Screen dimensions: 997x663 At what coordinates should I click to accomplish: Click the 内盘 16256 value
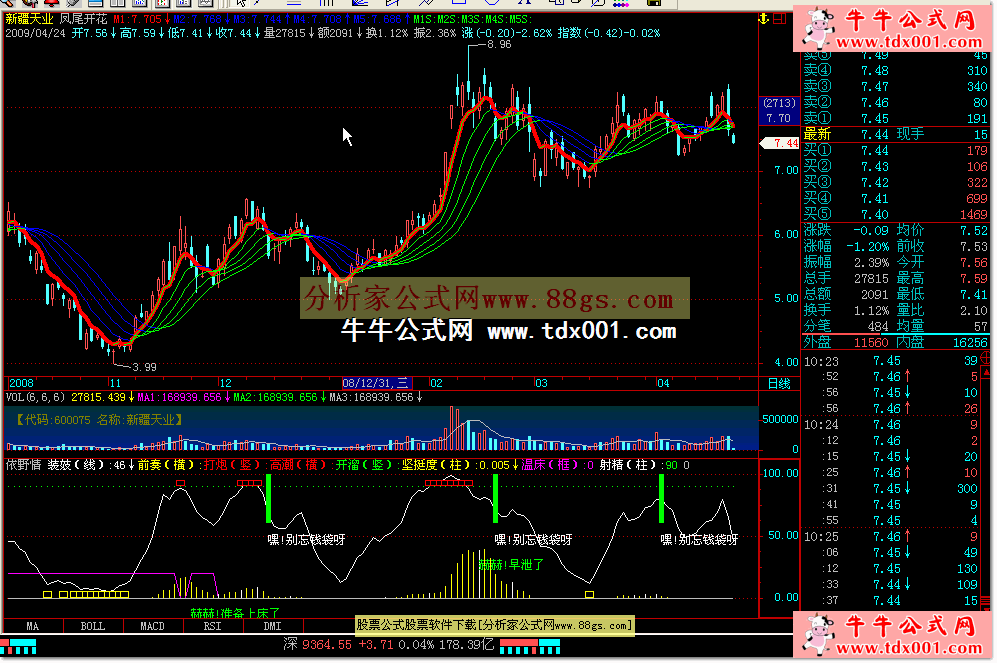click(x=970, y=343)
